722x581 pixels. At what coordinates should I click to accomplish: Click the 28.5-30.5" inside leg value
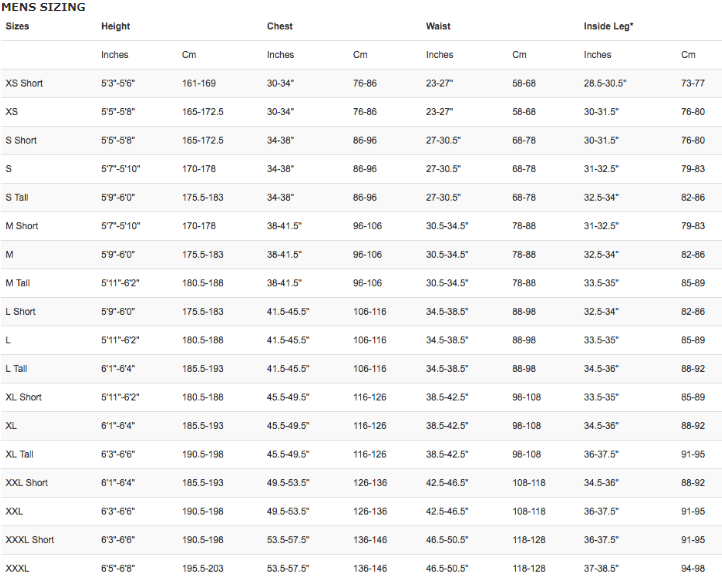(605, 83)
